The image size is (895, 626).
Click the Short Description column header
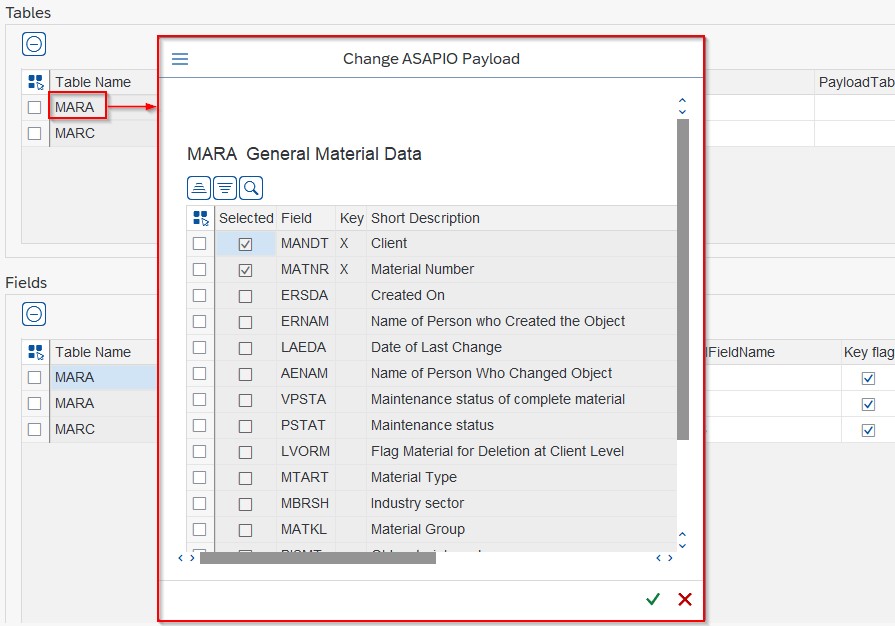point(425,218)
